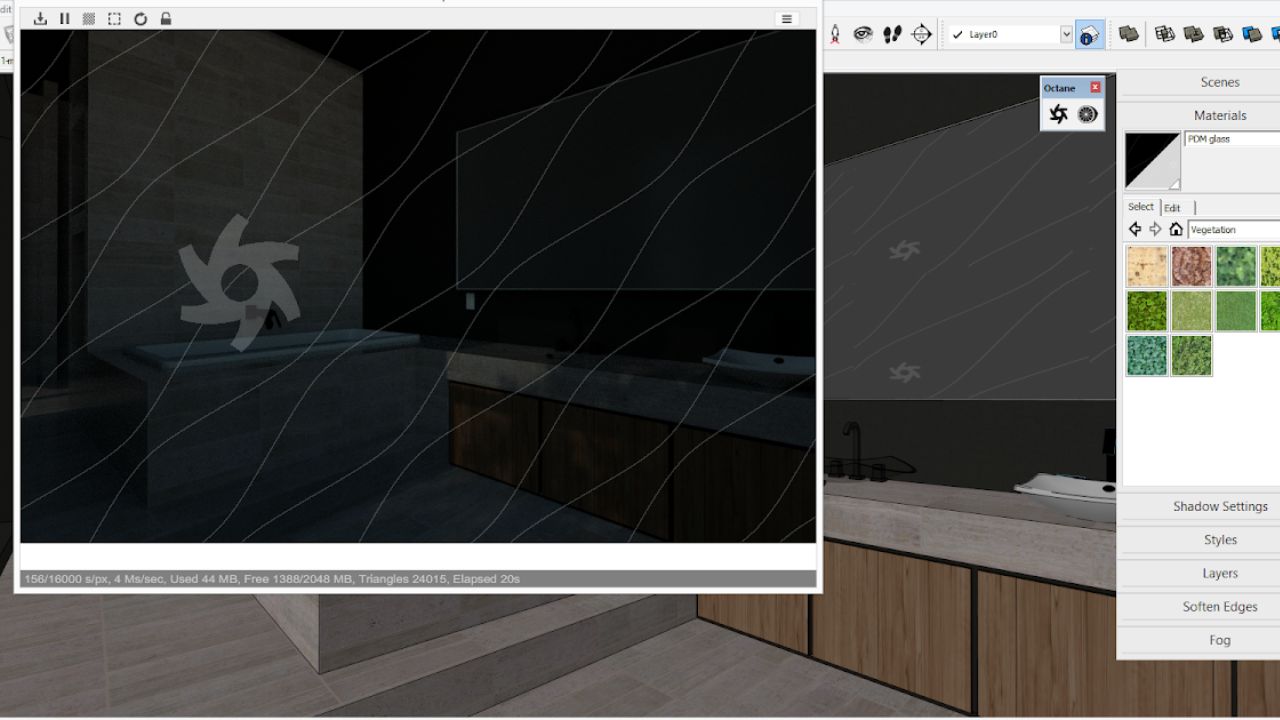Pause the Octane render
Viewport: 1280px width, 720px height.
coord(65,18)
